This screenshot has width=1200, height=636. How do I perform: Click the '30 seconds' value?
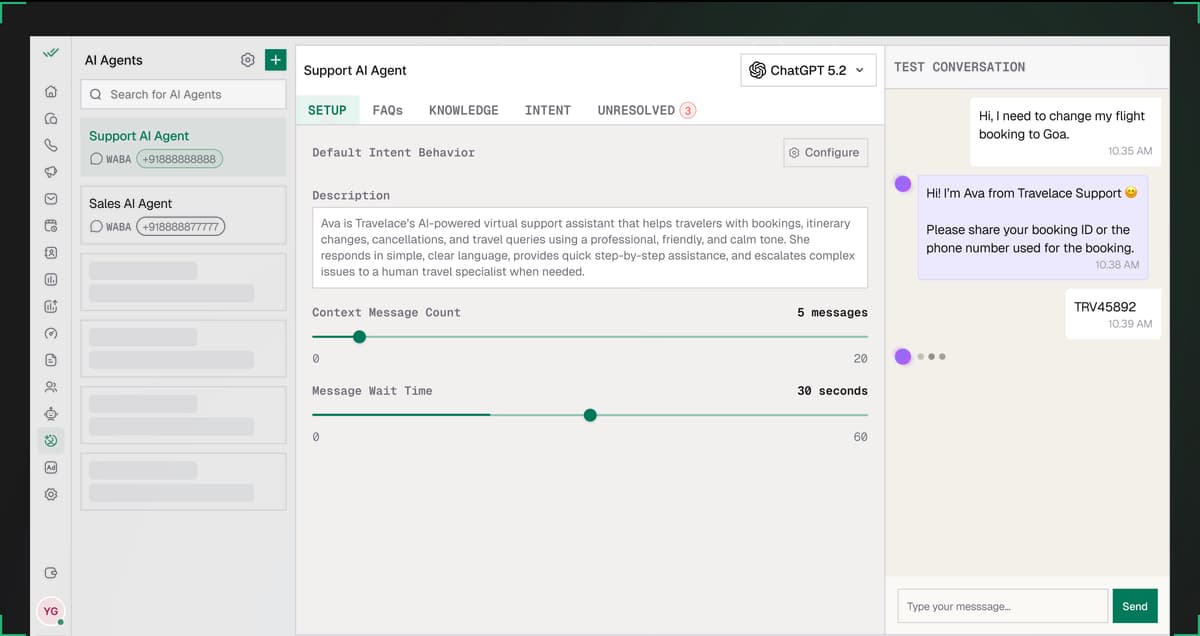[x=832, y=391]
